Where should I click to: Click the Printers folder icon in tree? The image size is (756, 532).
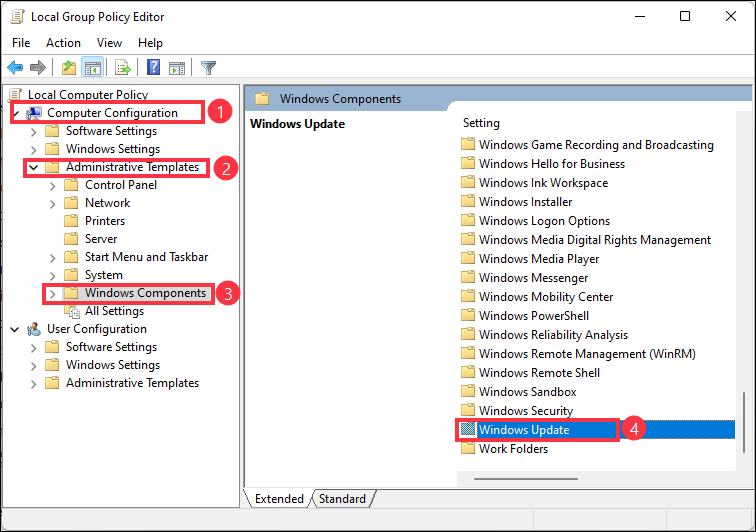pos(71,221)
